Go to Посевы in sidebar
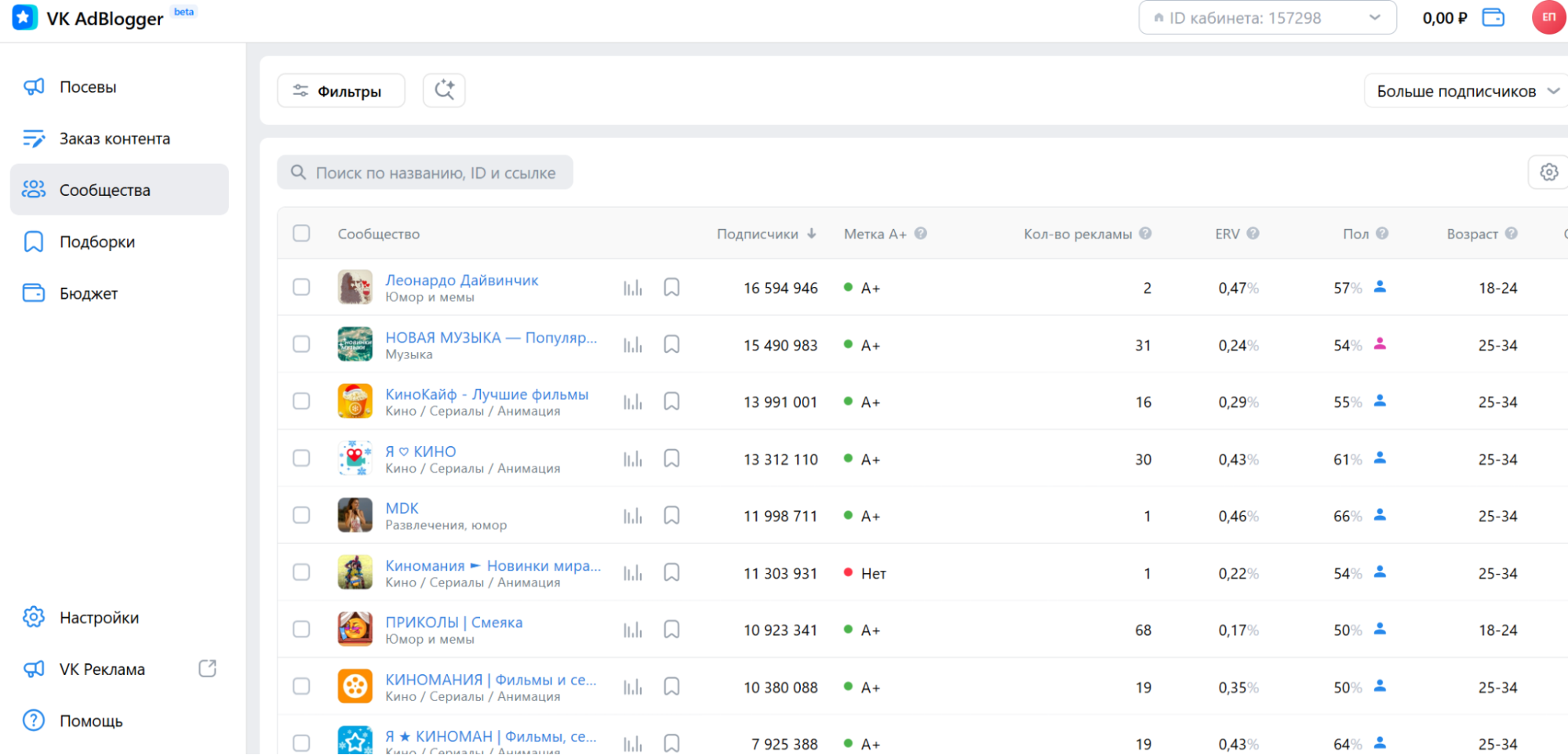The height and width of the screenshot is (755, 1568). [x=88, y=87]
